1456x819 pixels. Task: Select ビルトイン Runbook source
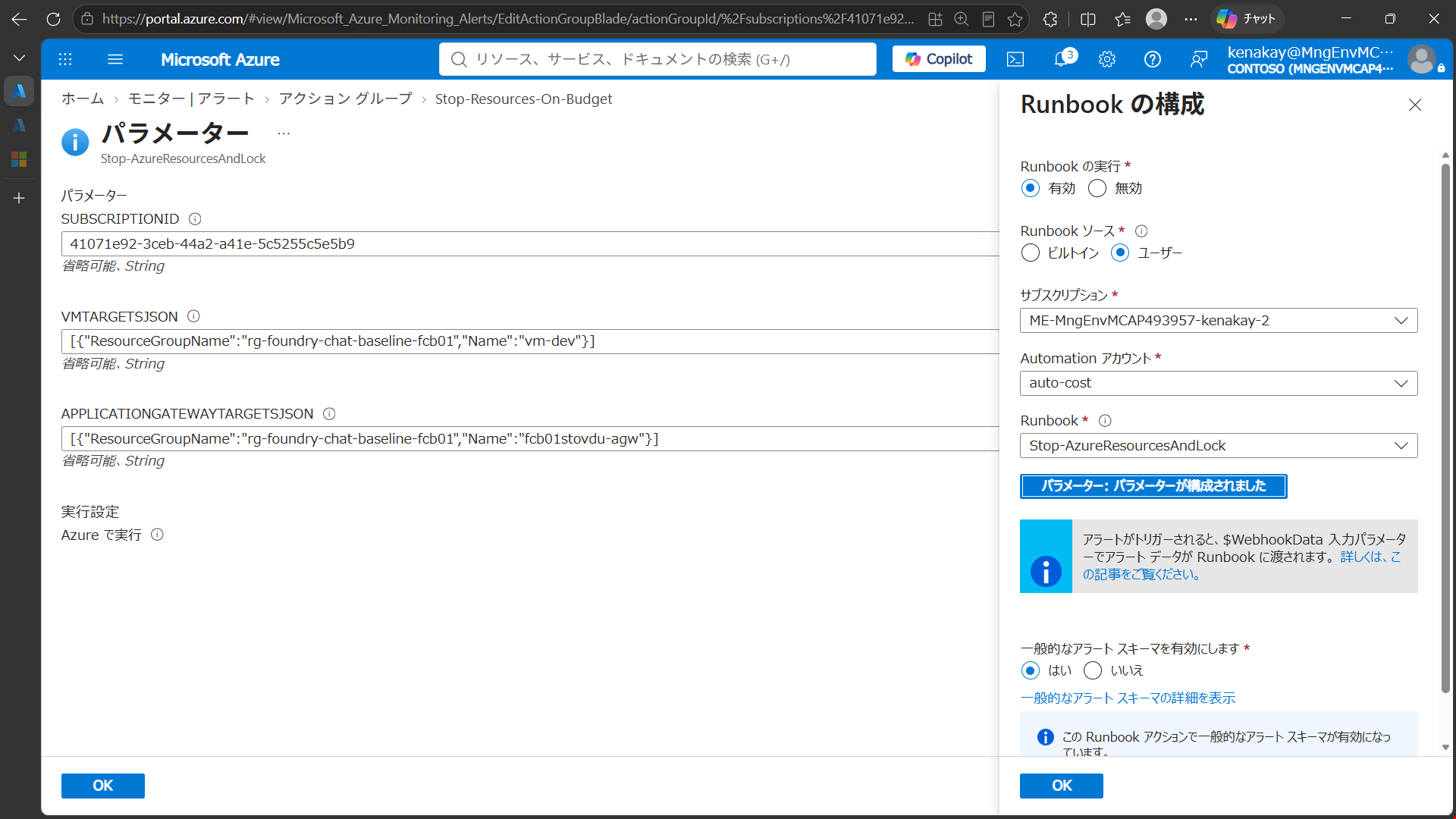(1030, 253)
